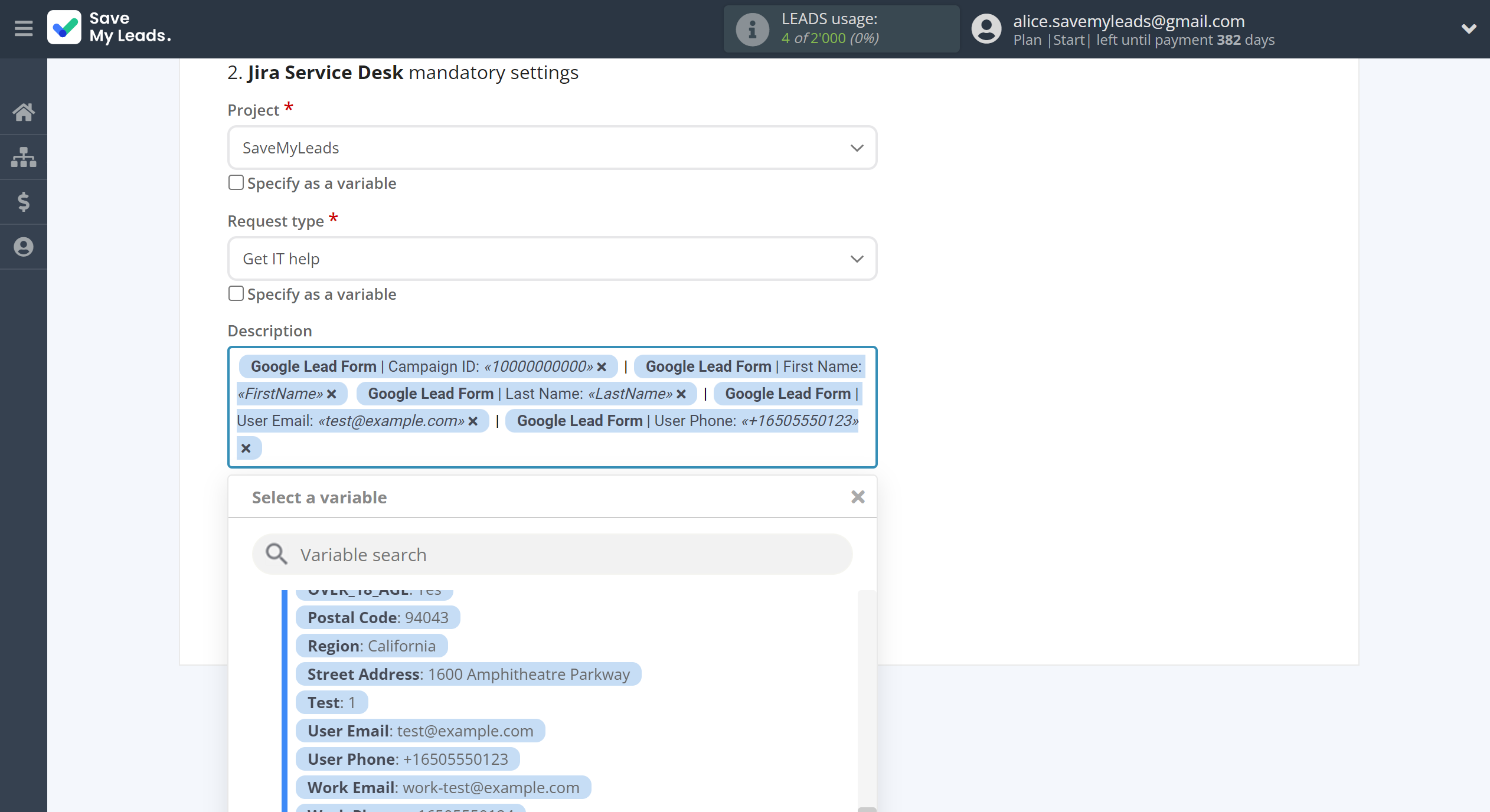
Task: Check Specify as a variable under Request type
Action: [x=236, y=293]
